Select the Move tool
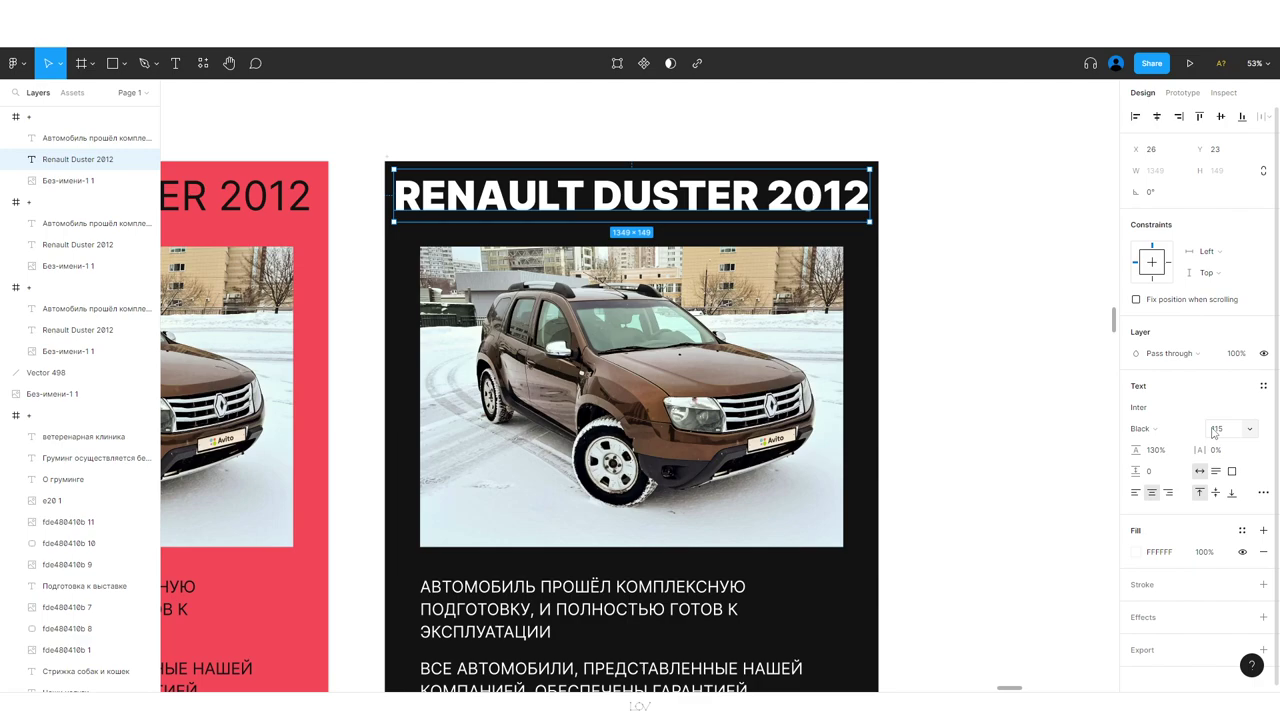 pyautogui.click(x=46, y=63)
